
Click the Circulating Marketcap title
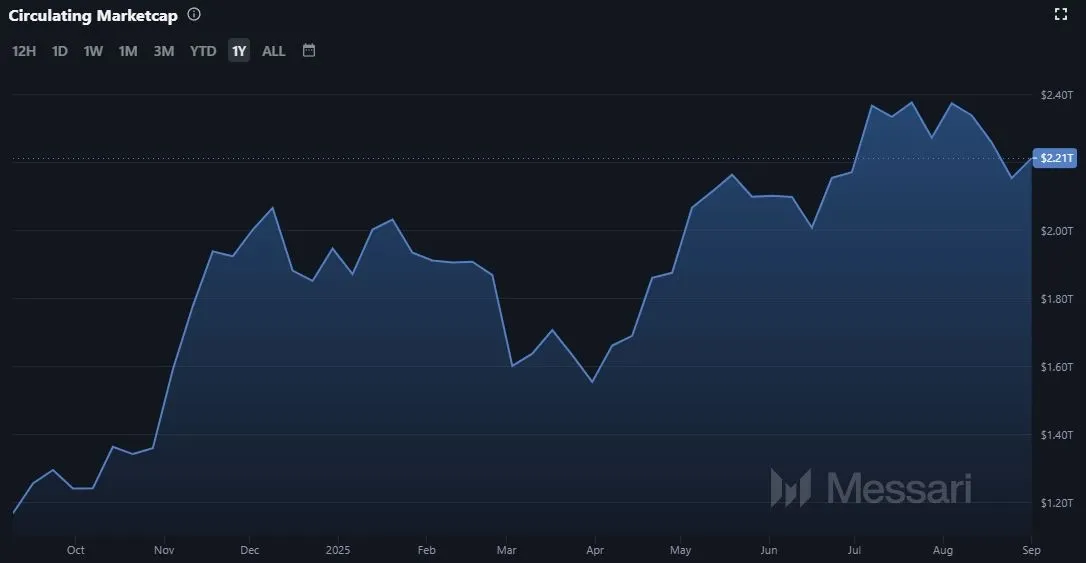pyautogui.click(x=93, y=15)
